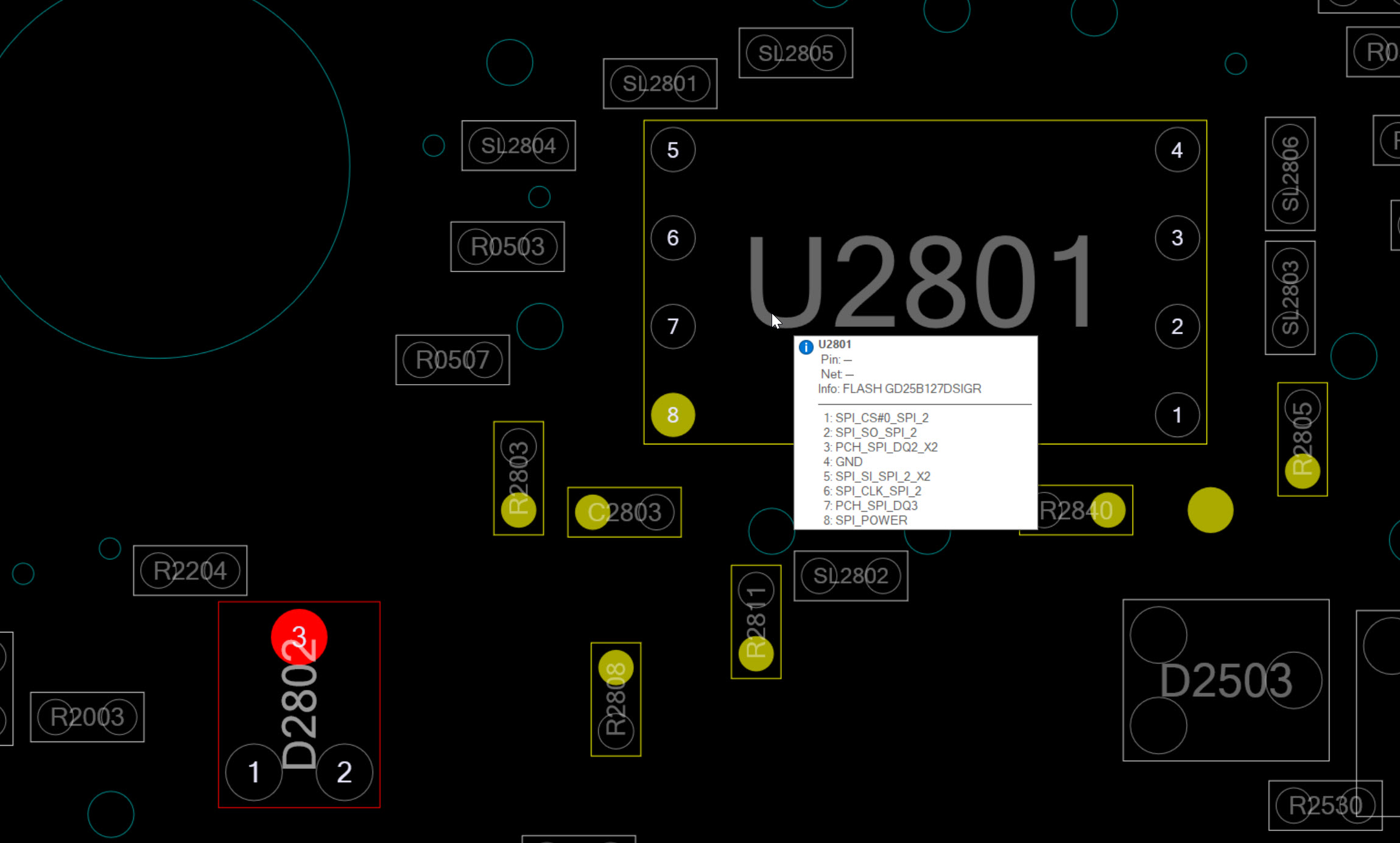This screenshot has height=843, width=1400.
Task: Click pin 4 of U2801
Action: coord(1177,150)
